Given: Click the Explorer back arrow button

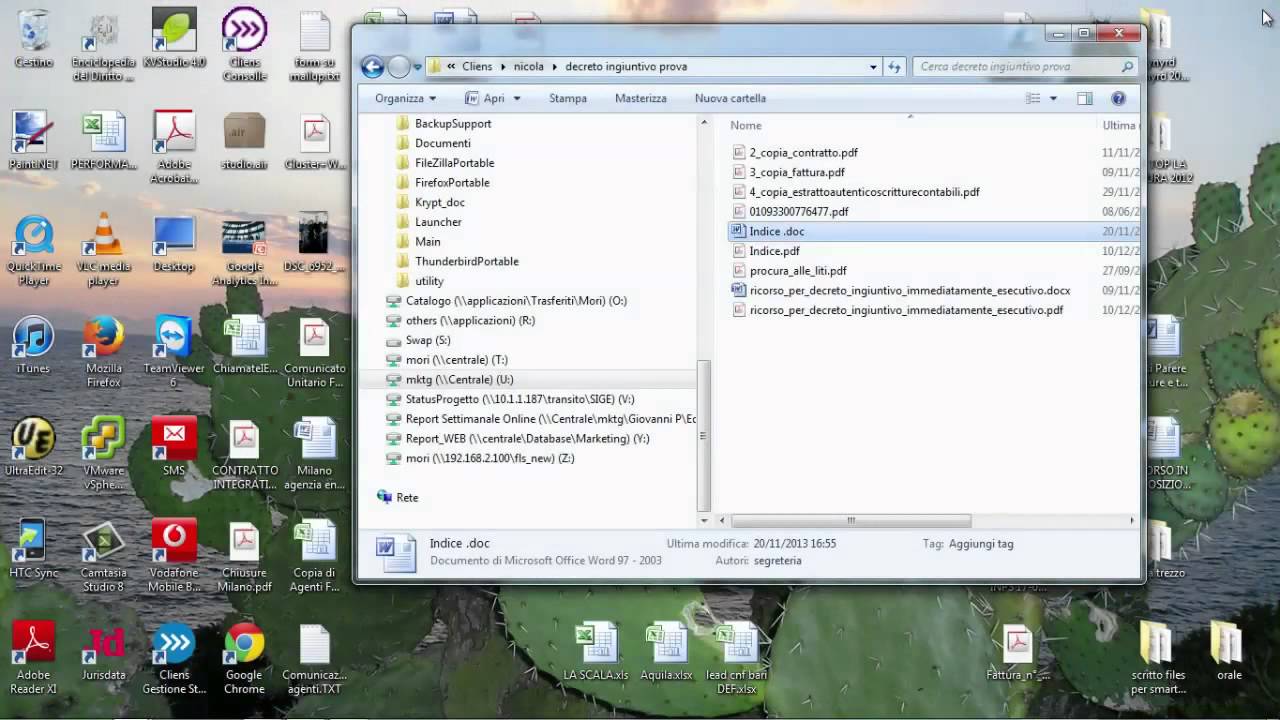Looking at the screenshot, I should (372, 67).
